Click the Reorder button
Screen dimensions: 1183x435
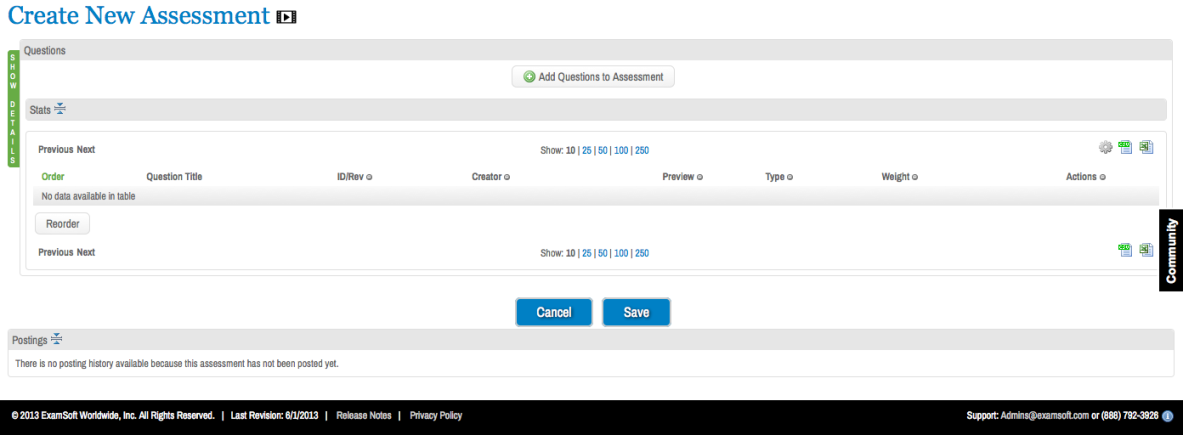tap(62, 224)
